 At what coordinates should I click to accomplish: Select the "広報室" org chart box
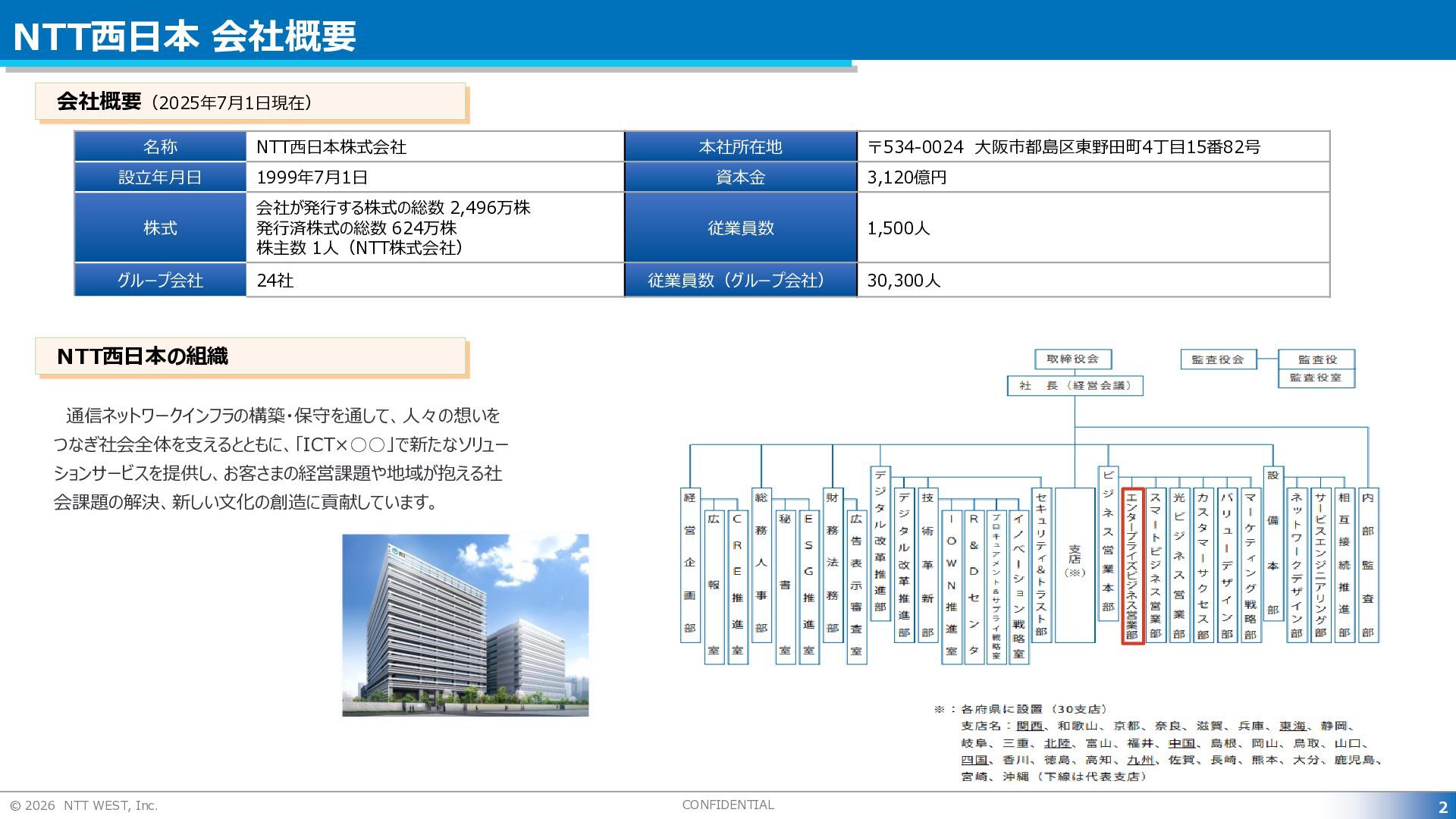[x=714, y=586]
